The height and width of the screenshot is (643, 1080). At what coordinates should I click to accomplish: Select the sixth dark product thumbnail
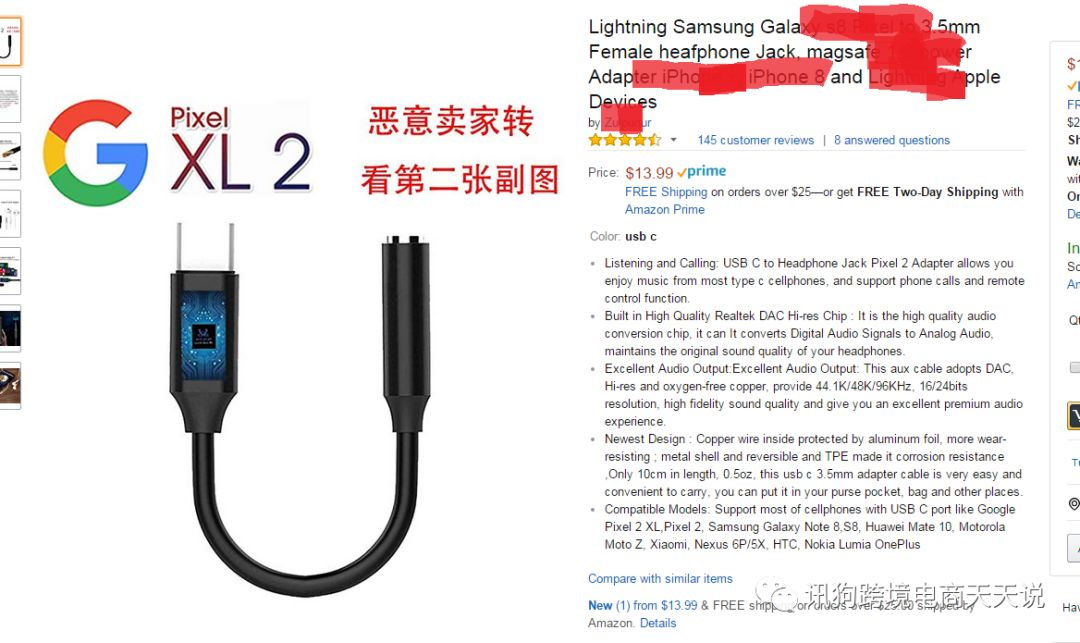click(x=10, y=328)
